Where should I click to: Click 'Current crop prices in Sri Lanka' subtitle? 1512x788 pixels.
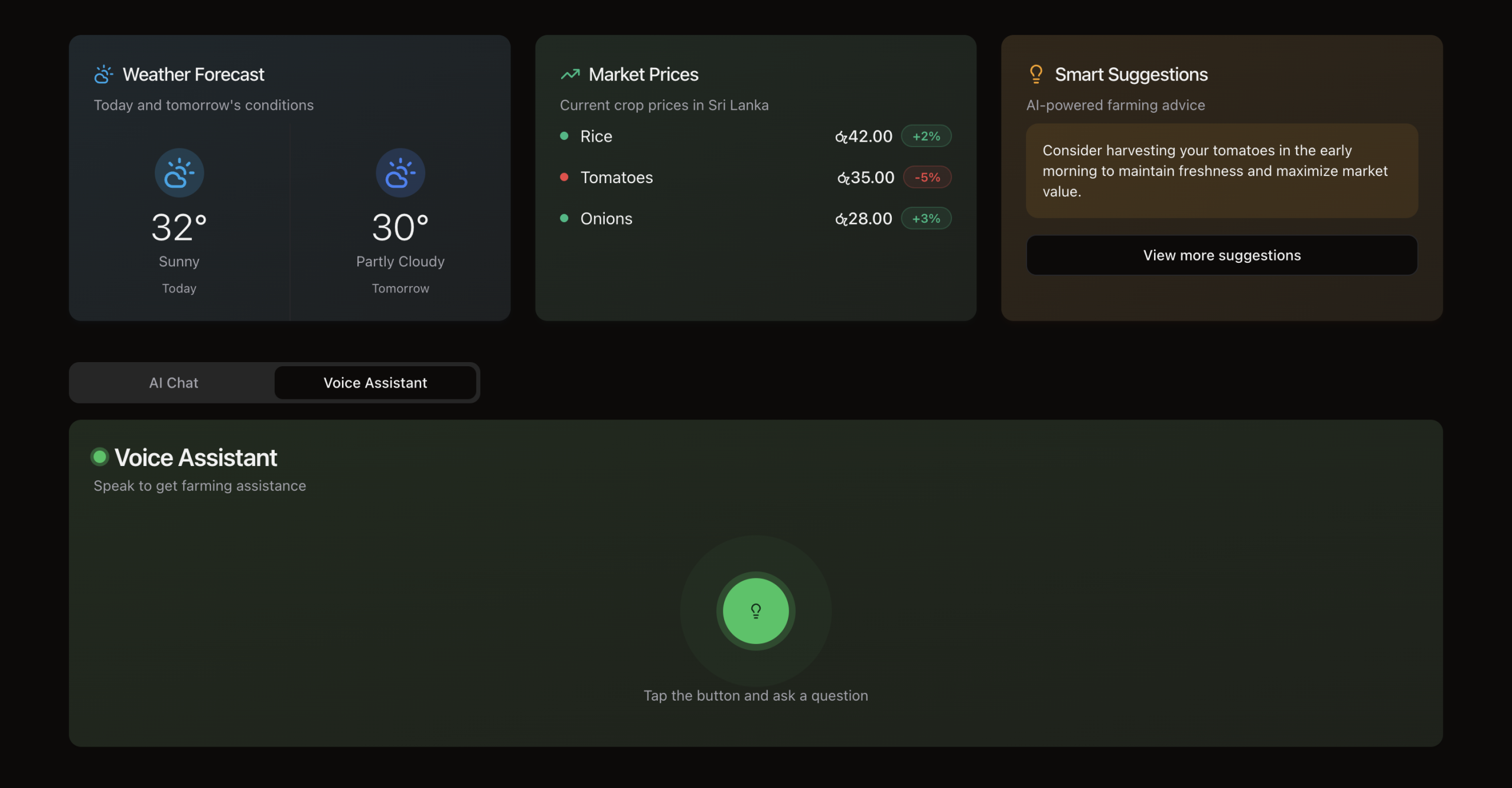point(664,105)
